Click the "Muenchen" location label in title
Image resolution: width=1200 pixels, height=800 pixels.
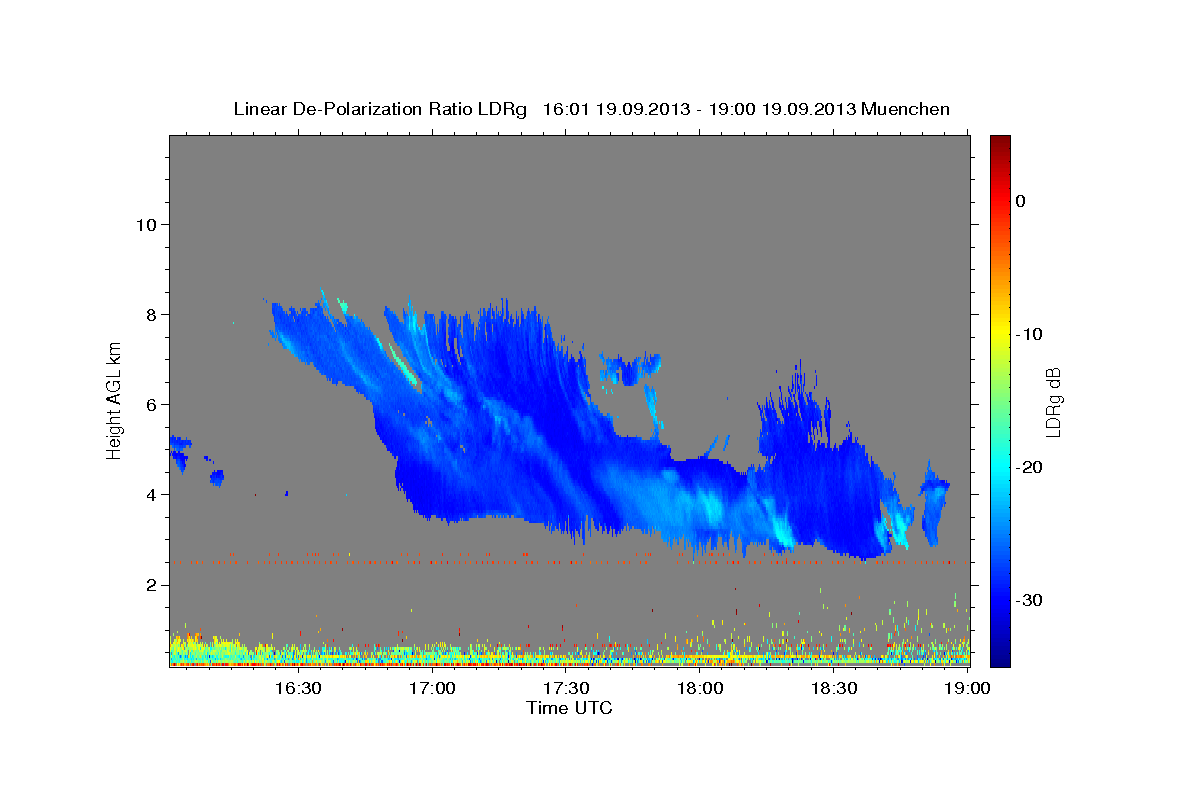pyautogui.click(x=906, y=109)
